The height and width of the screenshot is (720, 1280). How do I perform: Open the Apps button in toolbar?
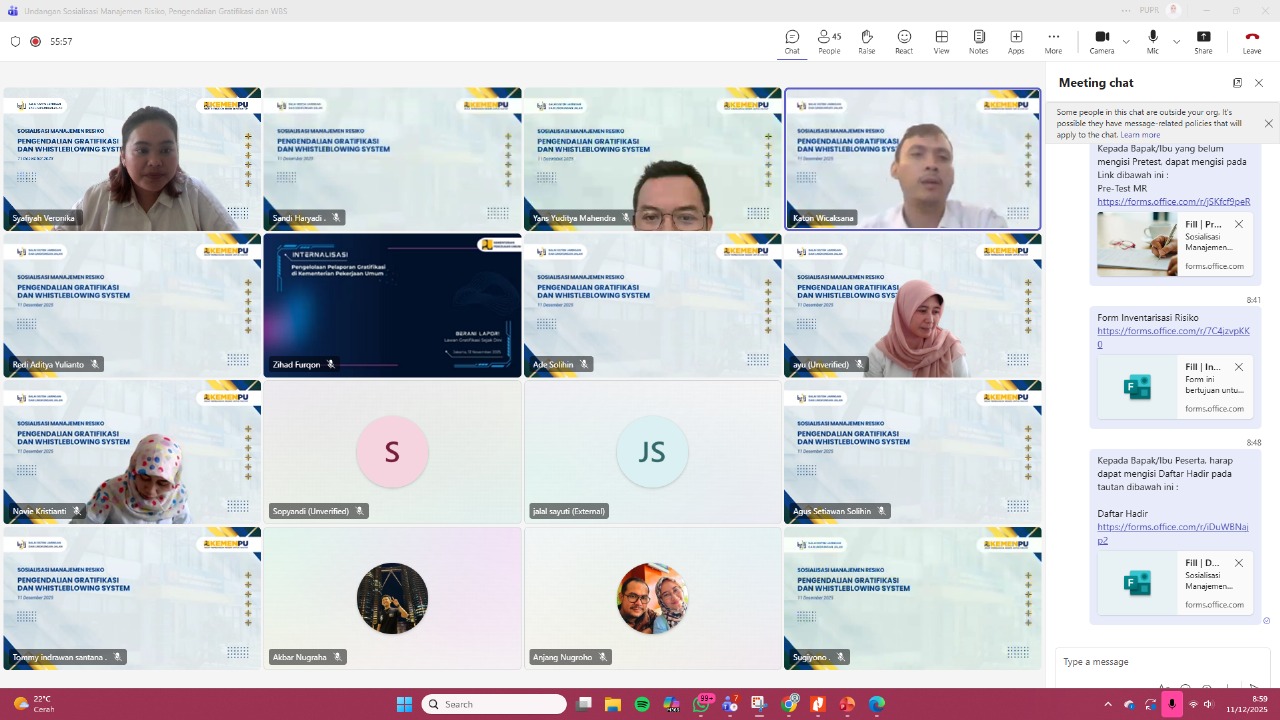tap(1016, 41)
